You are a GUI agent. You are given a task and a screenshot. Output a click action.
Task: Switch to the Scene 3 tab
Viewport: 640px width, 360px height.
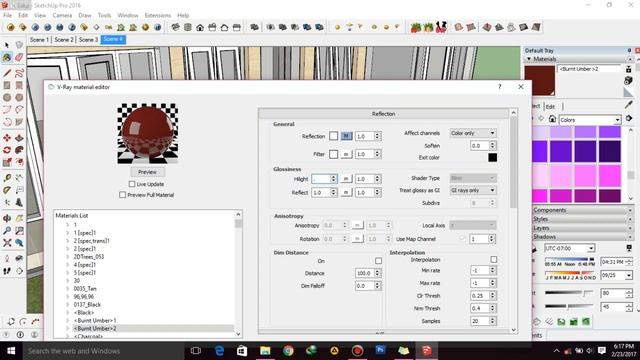click(x=88, y=40)
